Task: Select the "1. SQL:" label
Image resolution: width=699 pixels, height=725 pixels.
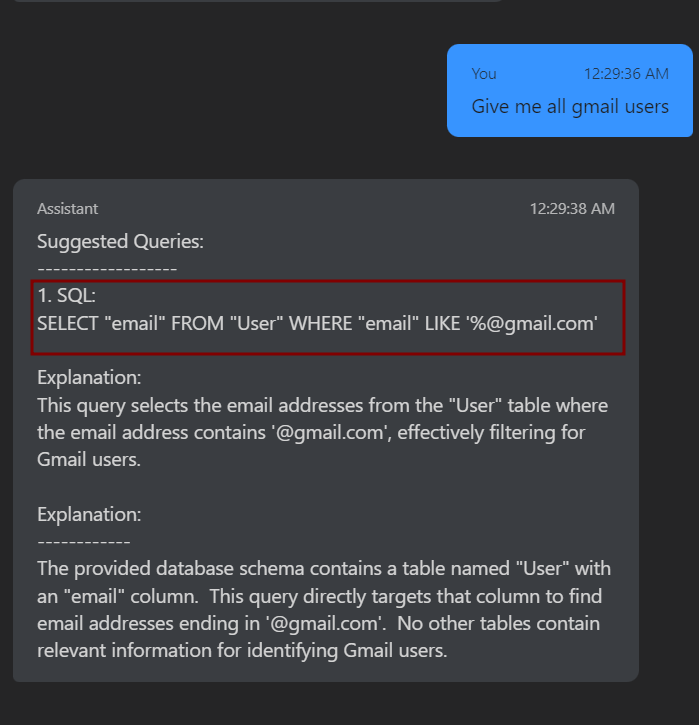Action: point(67,296)
